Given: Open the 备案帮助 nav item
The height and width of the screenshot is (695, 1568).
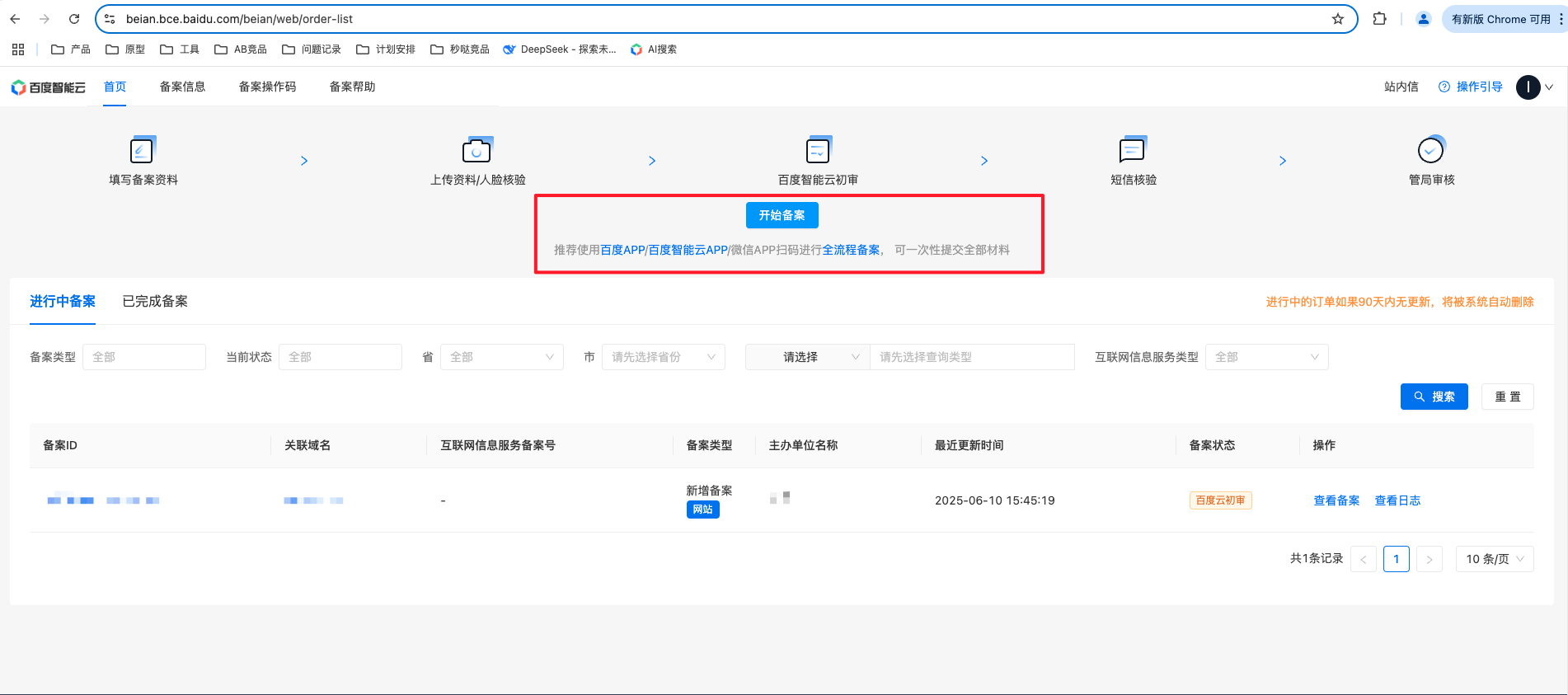Looking at the screenshot, I should click(x=352, y=87).
